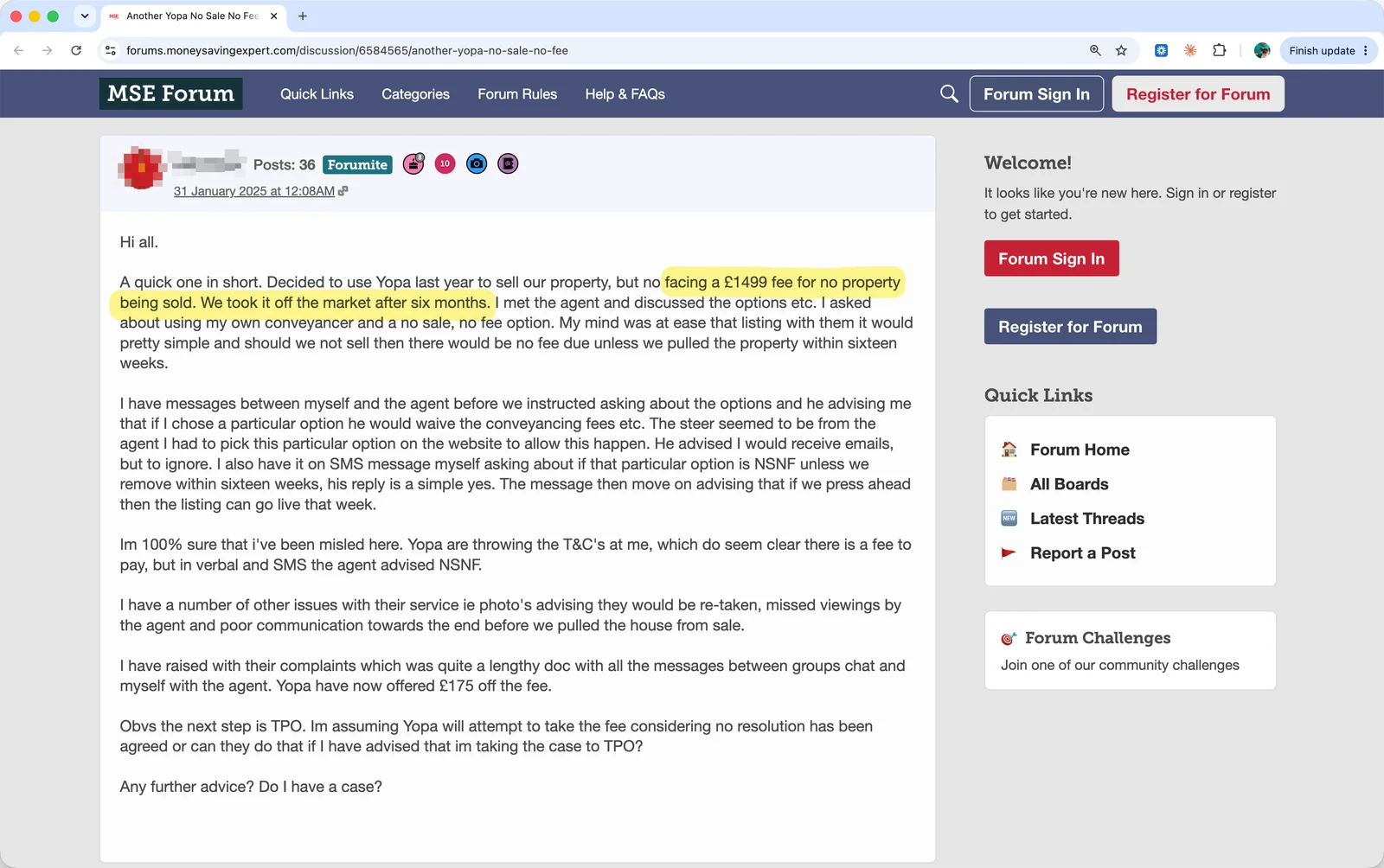
Task: Click the All Boards icon
Action: point(1009,484)
